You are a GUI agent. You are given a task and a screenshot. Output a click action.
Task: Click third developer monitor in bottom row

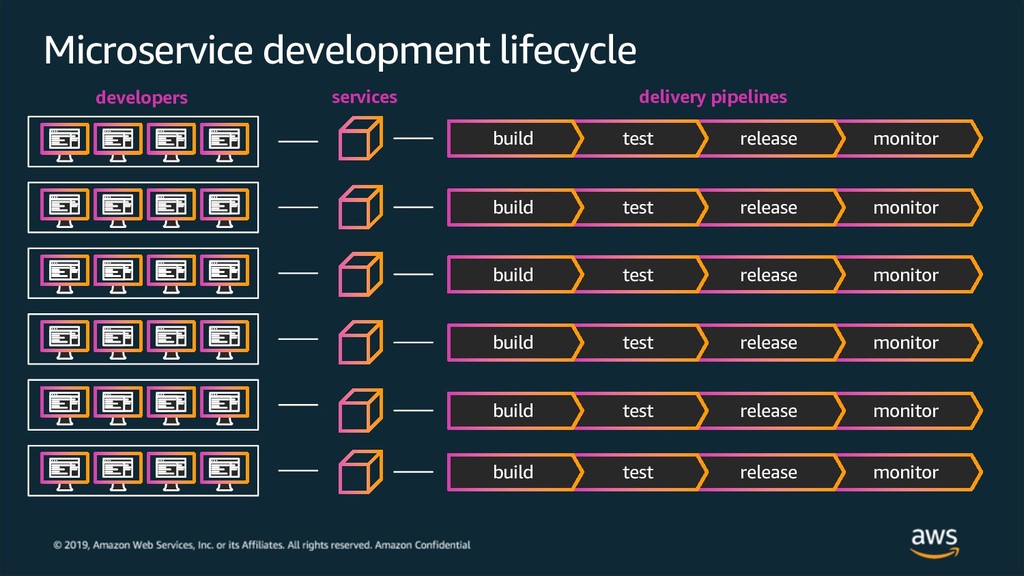click(171, 471)
